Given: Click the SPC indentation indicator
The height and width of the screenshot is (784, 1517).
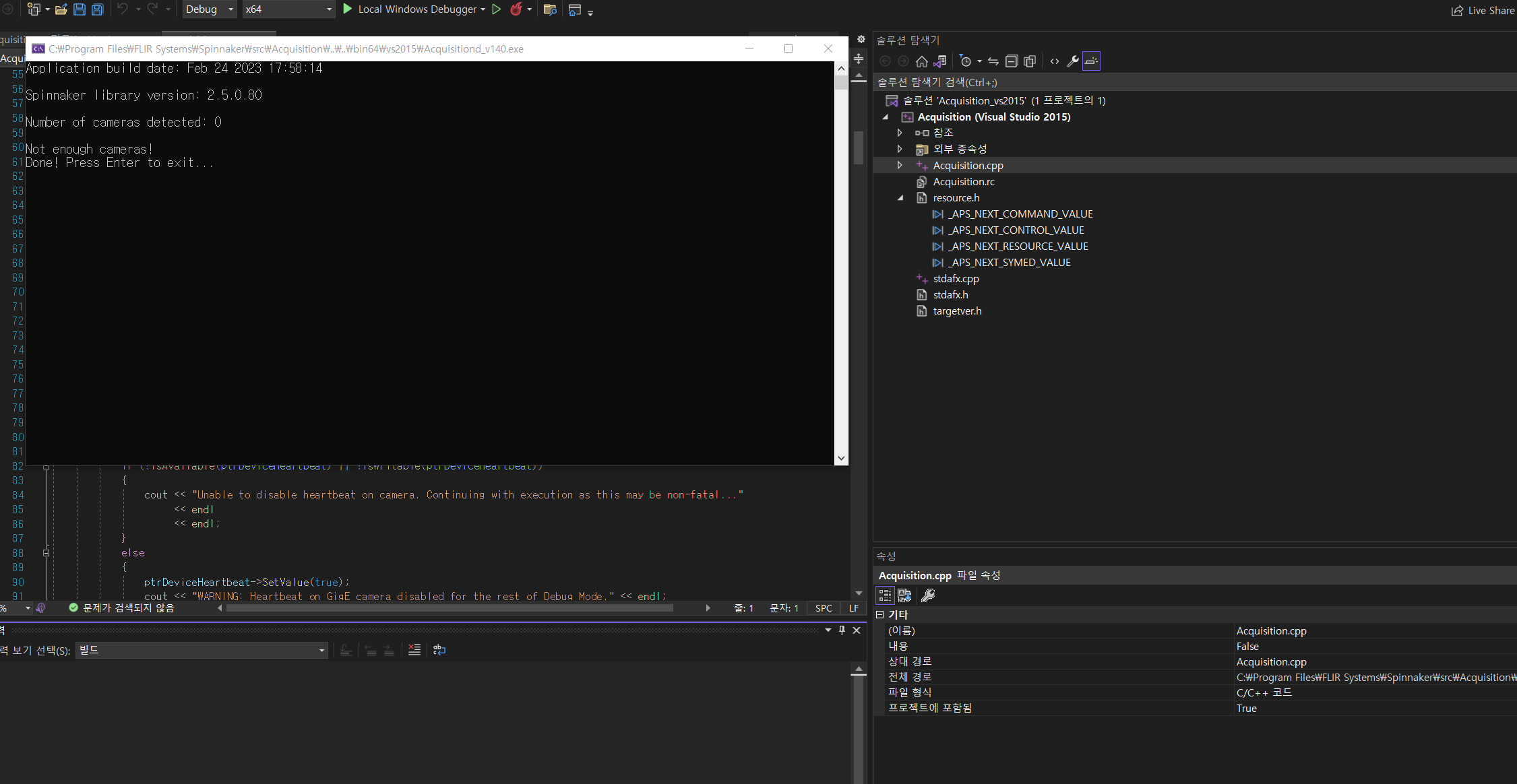Looking at the screenshot, I should pyautogui.click(x=824, y=608).
